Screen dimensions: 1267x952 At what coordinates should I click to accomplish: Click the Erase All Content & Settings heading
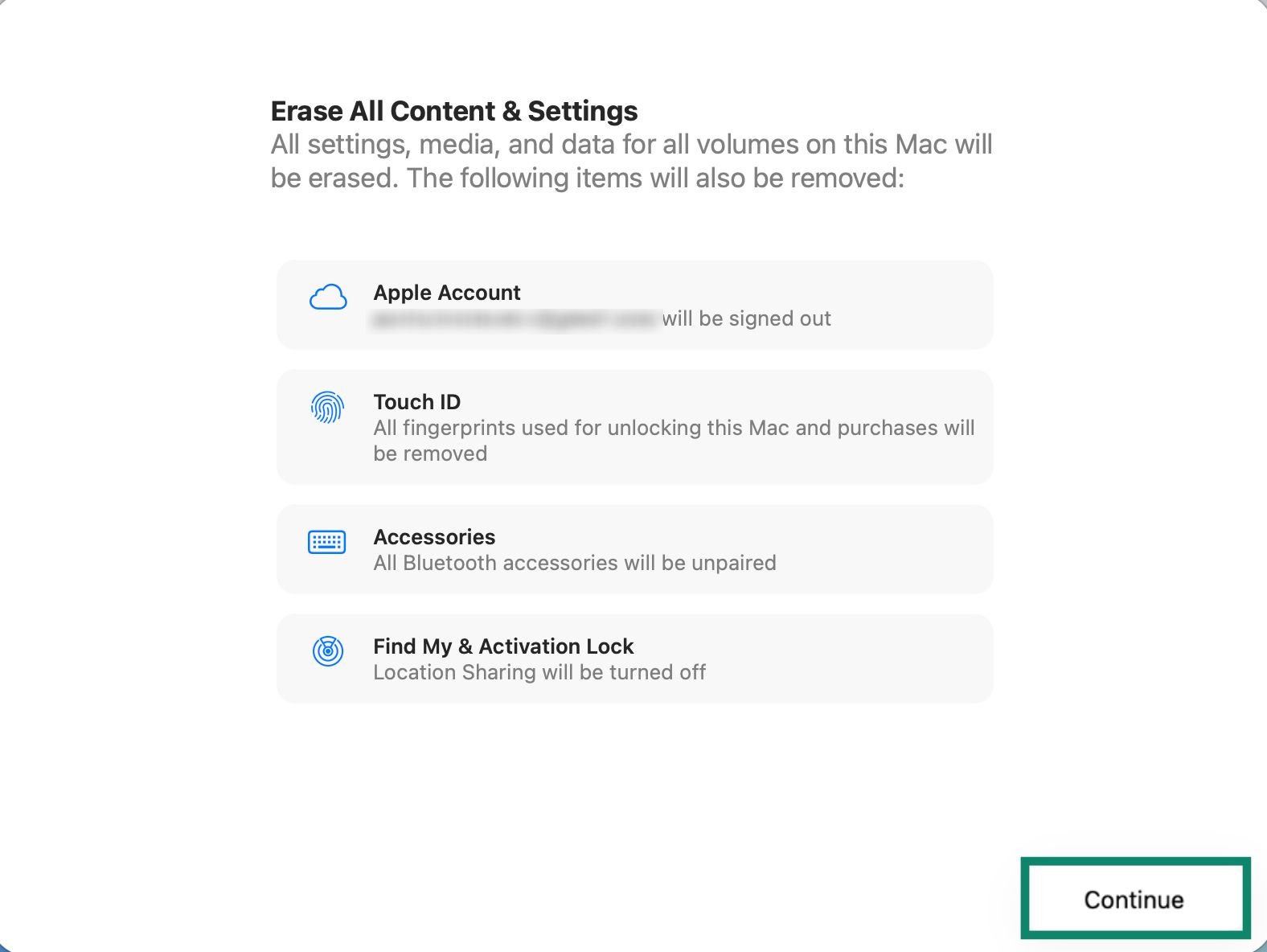(454, 111)
